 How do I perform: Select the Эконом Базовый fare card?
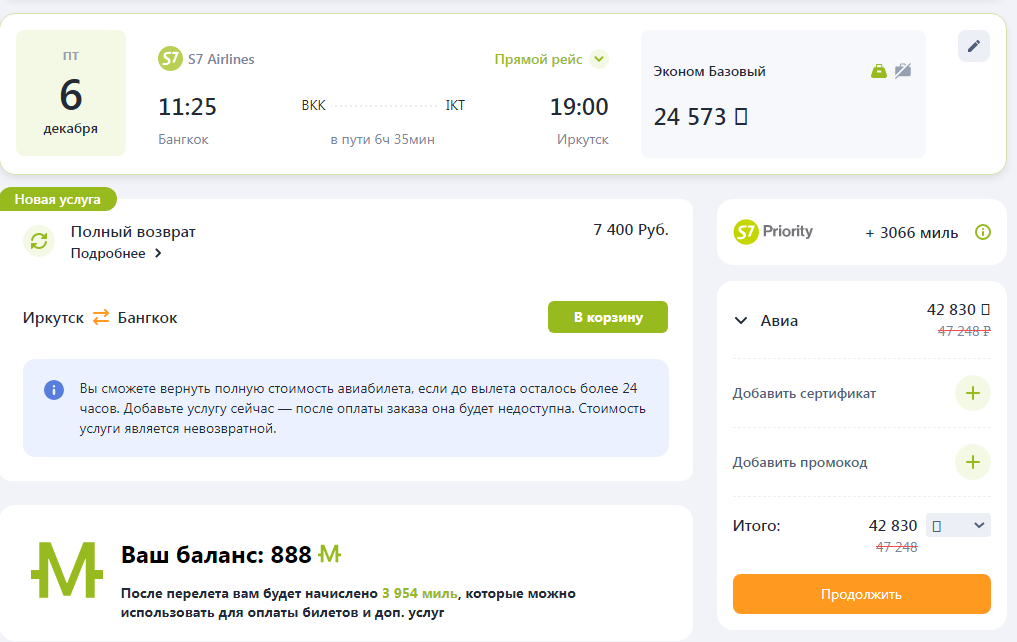(x=782, y=94)
